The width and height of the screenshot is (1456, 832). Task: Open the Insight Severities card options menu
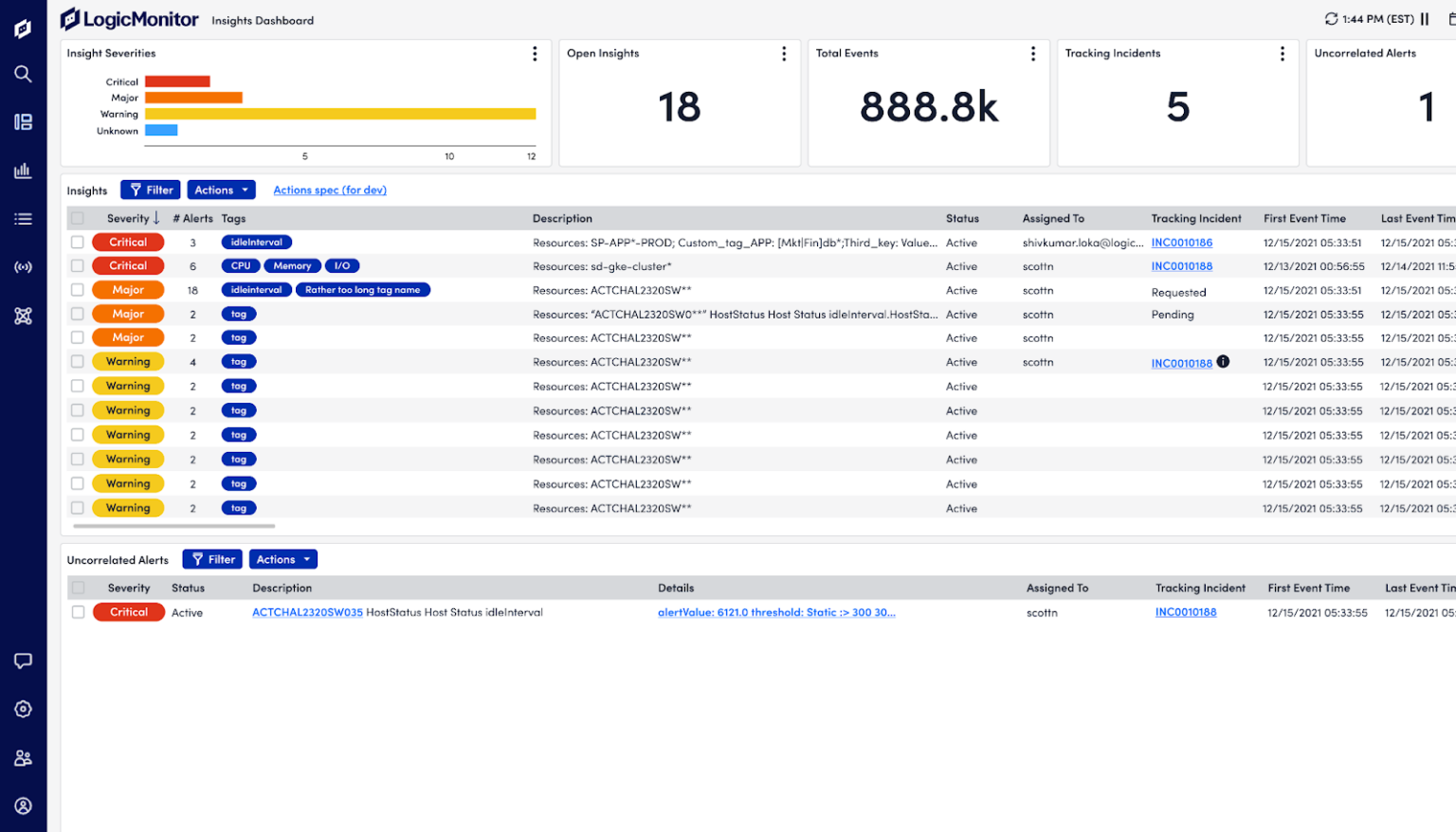point(535,54)
